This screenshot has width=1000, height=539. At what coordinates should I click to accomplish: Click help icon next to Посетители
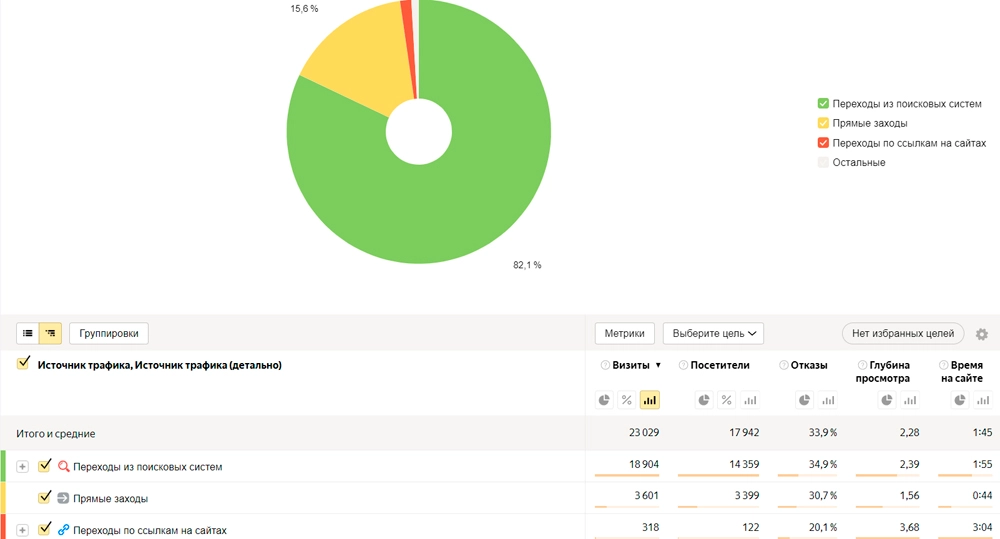683,365
